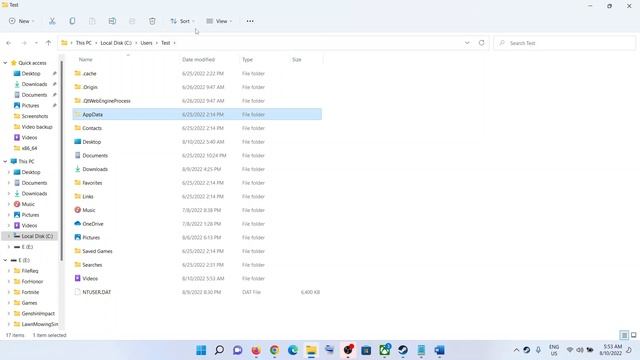Show hidden tray icons chevron
This screenshot has height=360, width=640.
pos(516,350)
